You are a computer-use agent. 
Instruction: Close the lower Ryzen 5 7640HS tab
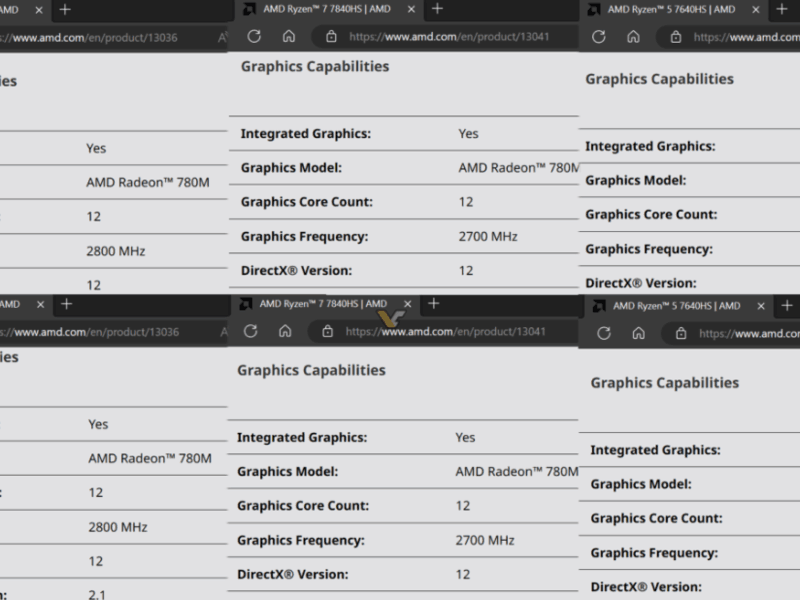(761, 306)
